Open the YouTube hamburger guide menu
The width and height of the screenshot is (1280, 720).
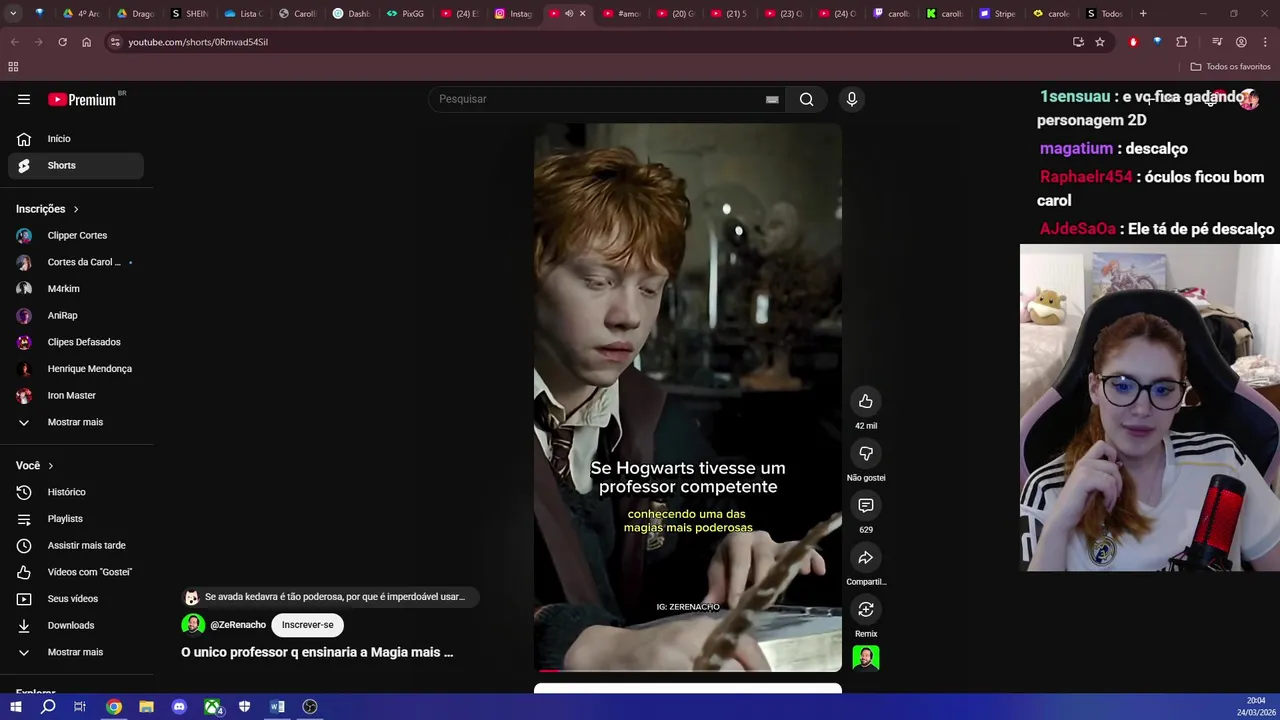click(24, 99)
